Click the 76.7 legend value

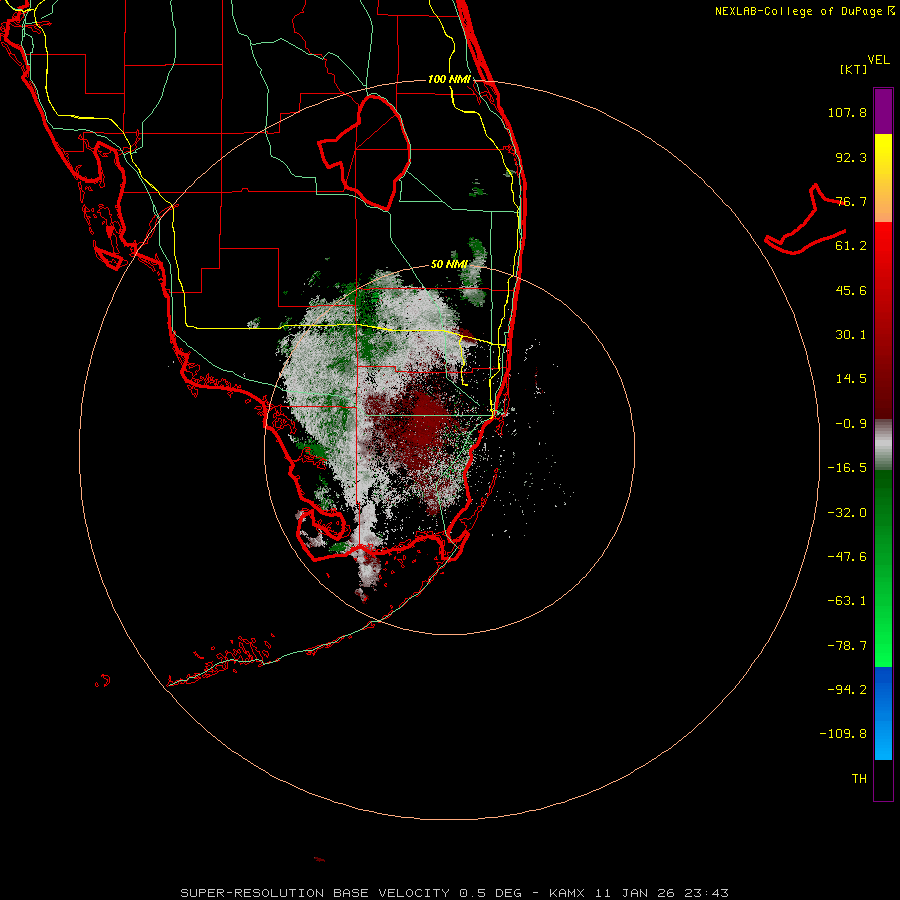click(x=851, y=201)
